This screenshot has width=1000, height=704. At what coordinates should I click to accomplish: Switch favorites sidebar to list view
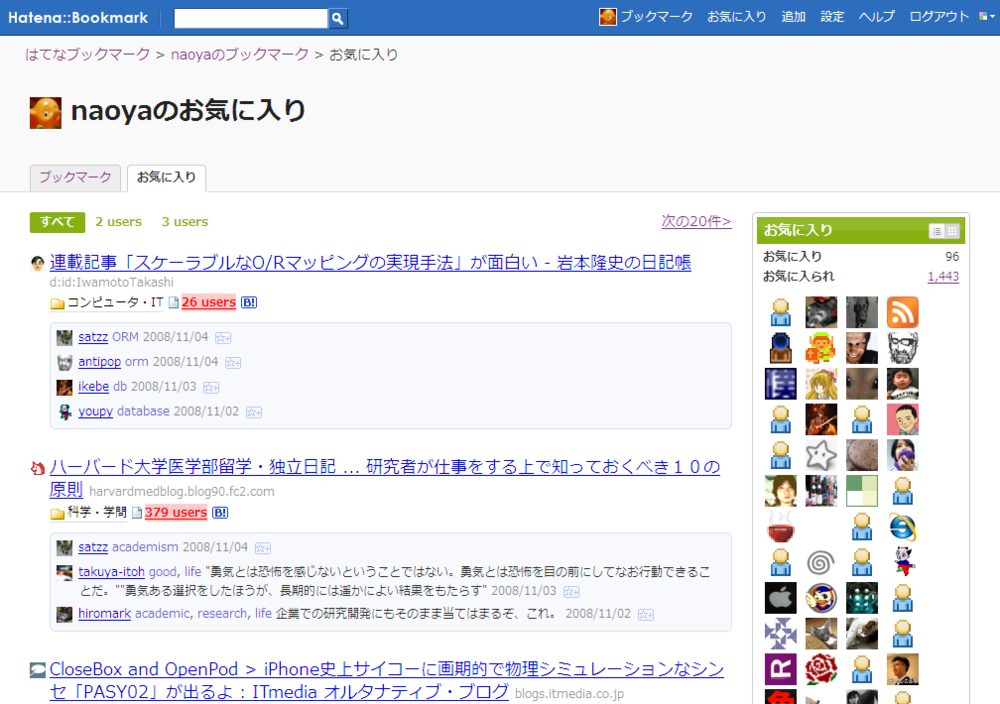[x=936, y=231]
